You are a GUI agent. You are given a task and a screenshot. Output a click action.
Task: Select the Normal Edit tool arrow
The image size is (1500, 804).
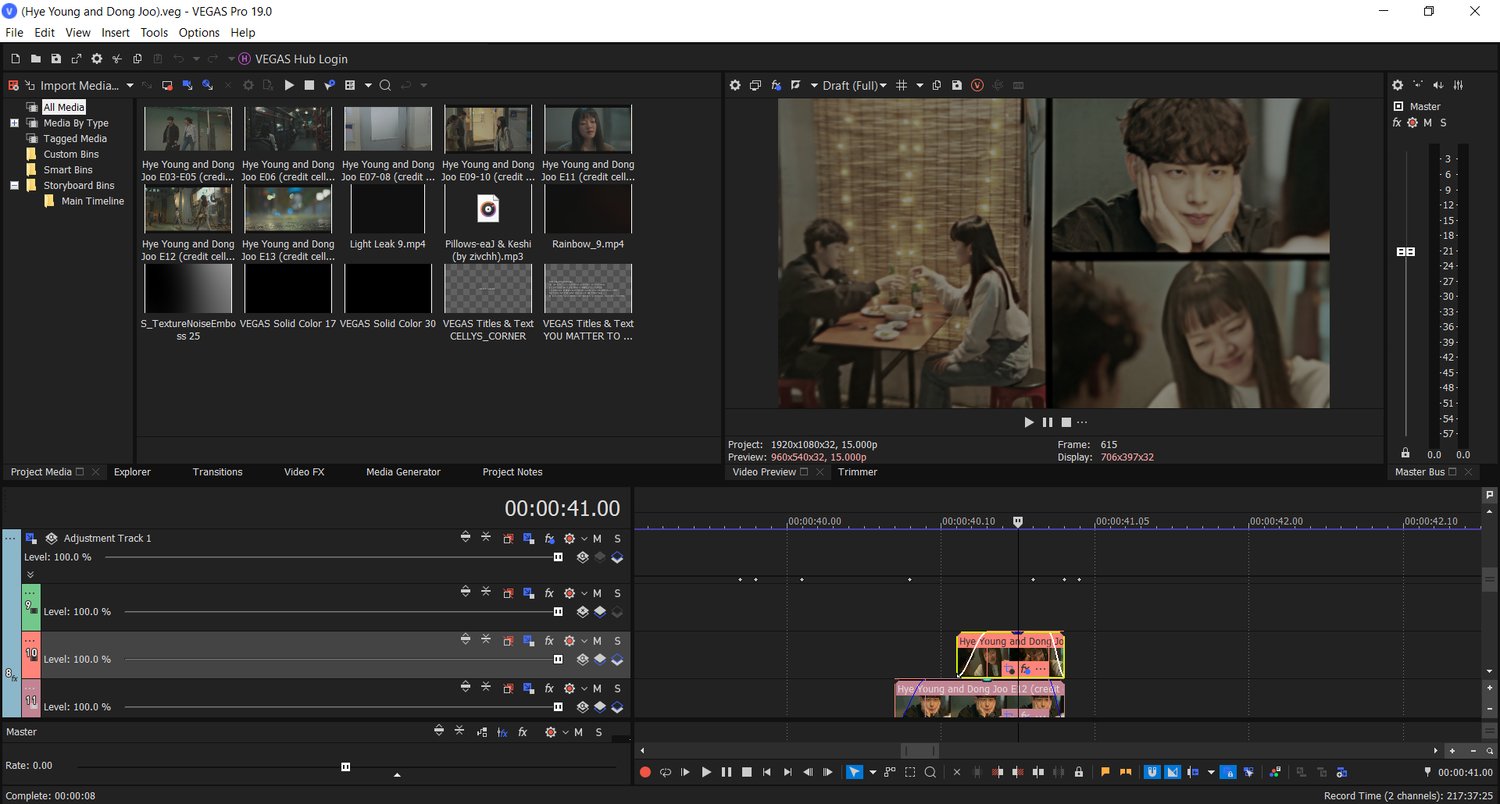tap(855, 772)
